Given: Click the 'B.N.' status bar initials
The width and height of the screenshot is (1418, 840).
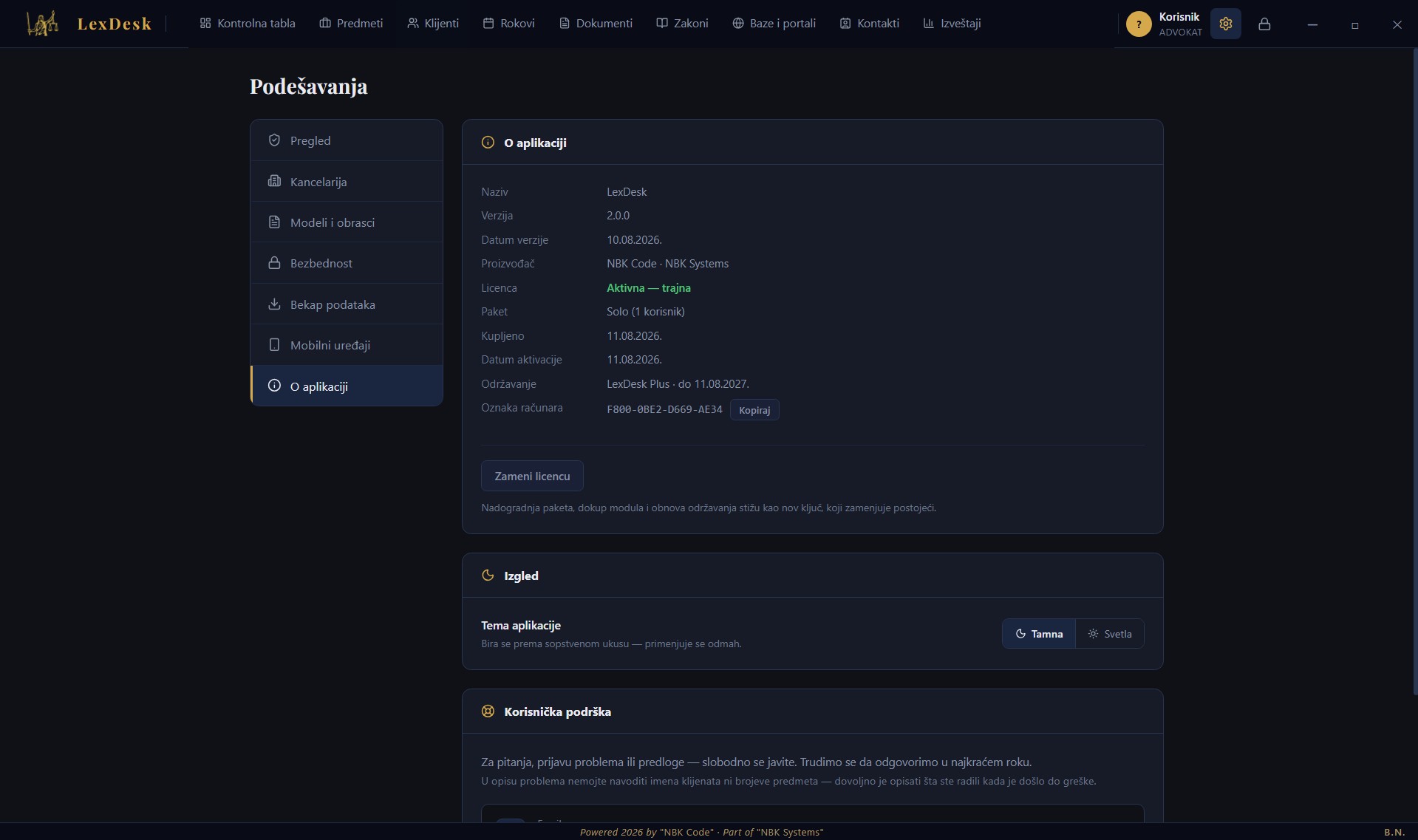Looking at the screenshot, I should tap(1394, 832).
